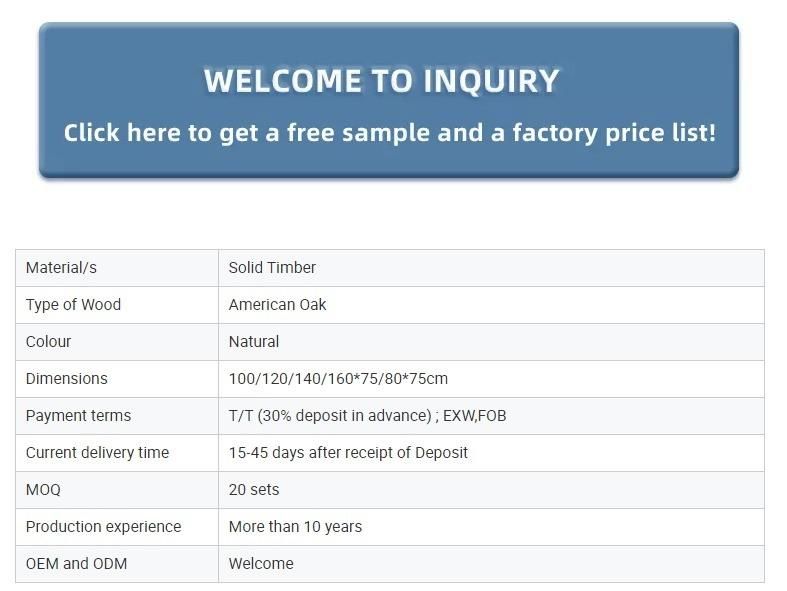Click the 15-45 days delivery value
This screenshot has width=787, height=591.
click(348, 452)
